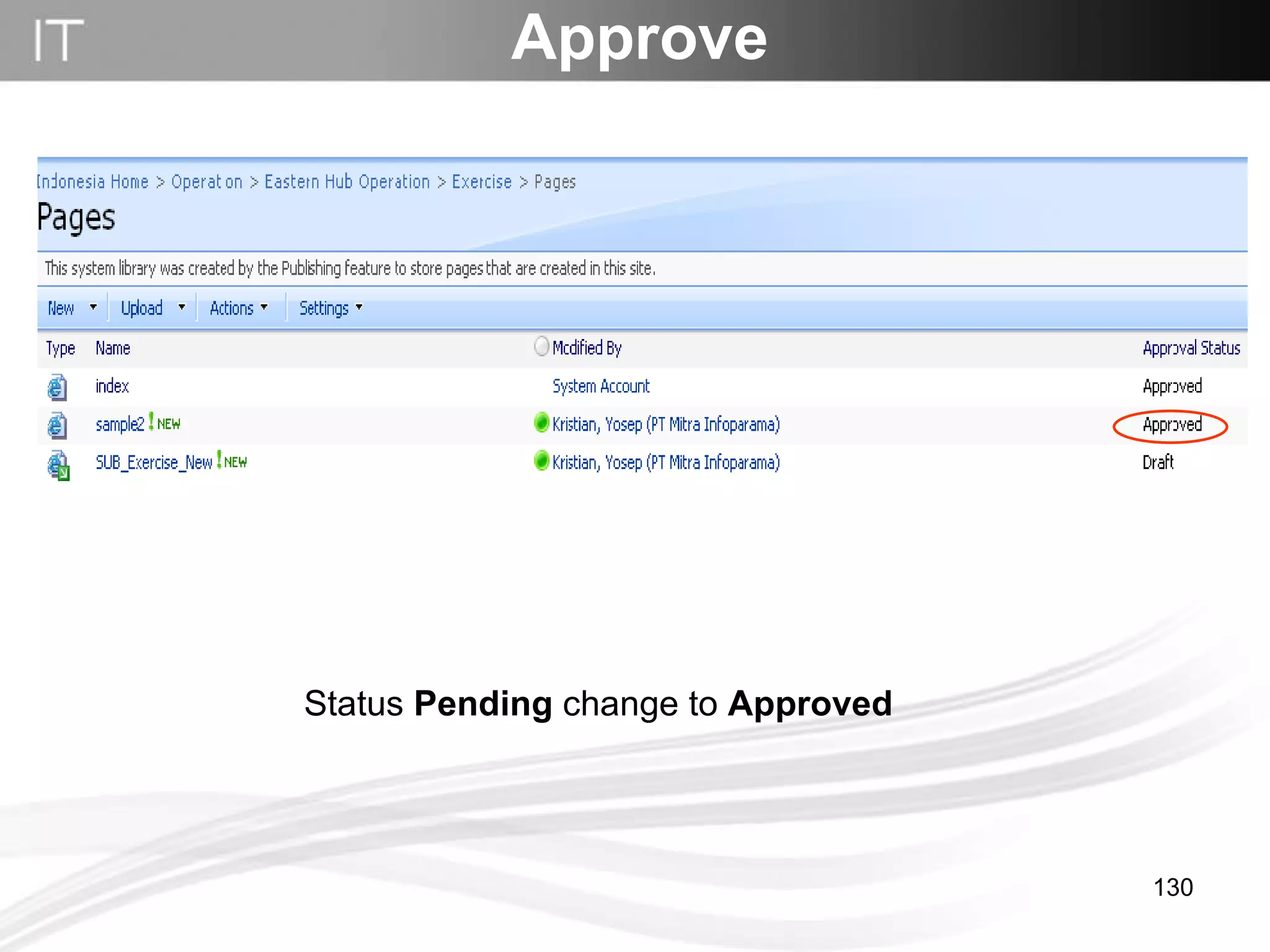The width and height of the screenshot is (1270, 952).
Task: Click the Draft status for SUB_Exercise_New
Action: pyautogui.click(x=1158, y=462)
